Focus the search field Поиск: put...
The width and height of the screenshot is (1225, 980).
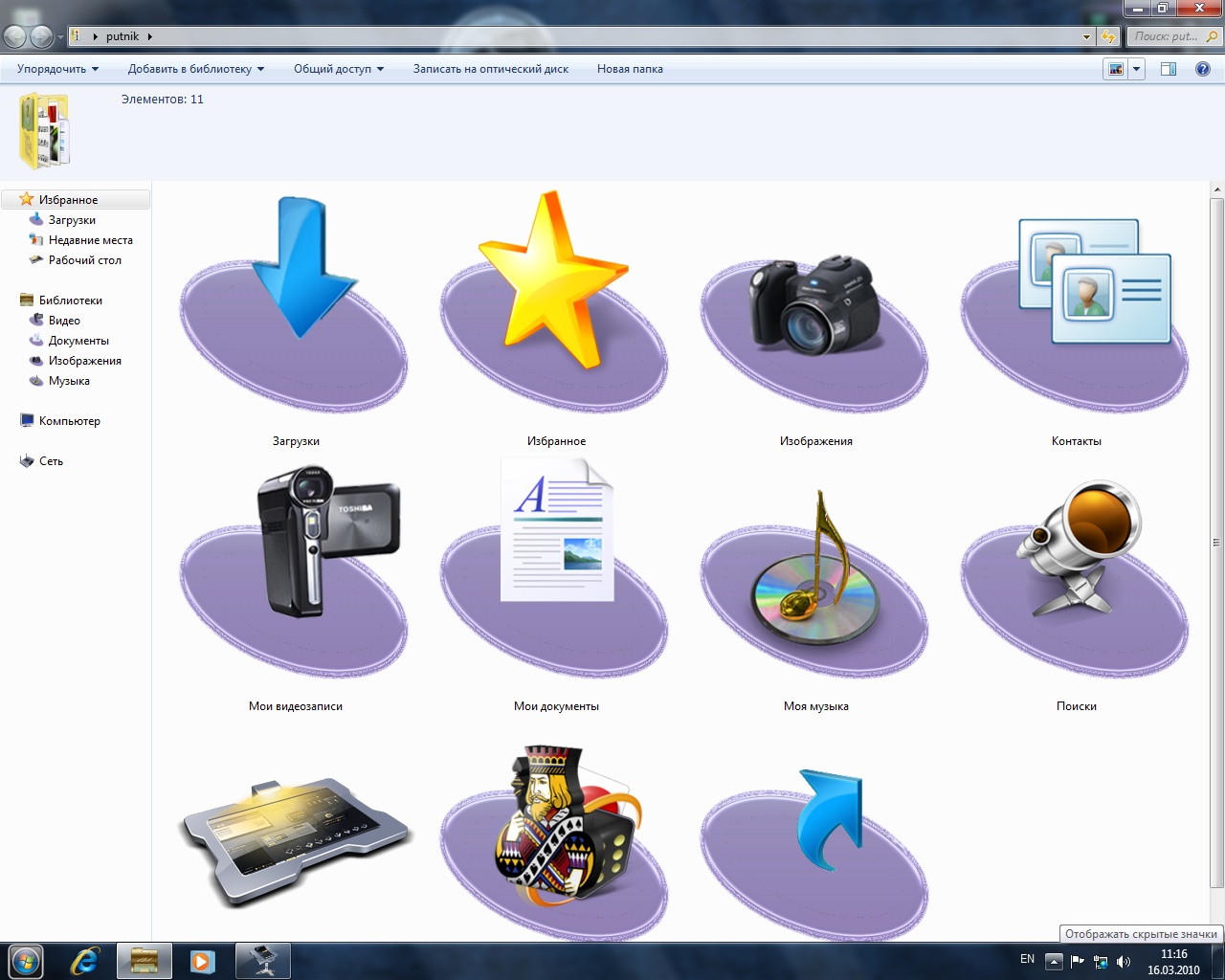(1173, 36)
